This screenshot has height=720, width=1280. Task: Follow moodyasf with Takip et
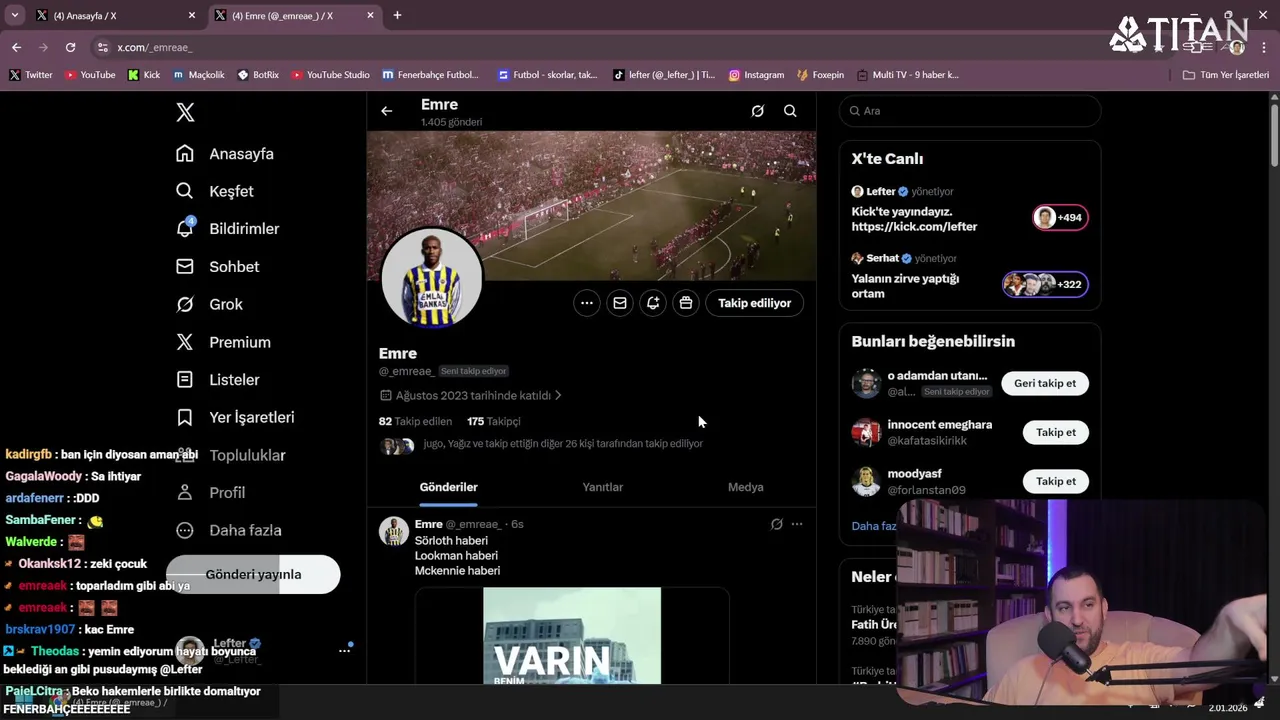click(x=1056, y=482)
